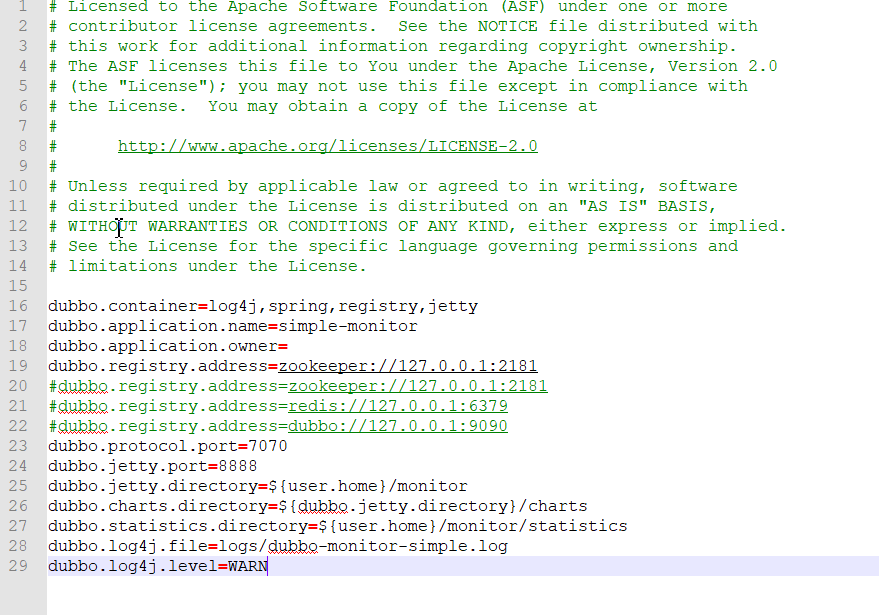This screenshot has height=615, width=879.
Task: Click the redis://127.0.0.1:6379 link
Action: click(x=397, y=406)
